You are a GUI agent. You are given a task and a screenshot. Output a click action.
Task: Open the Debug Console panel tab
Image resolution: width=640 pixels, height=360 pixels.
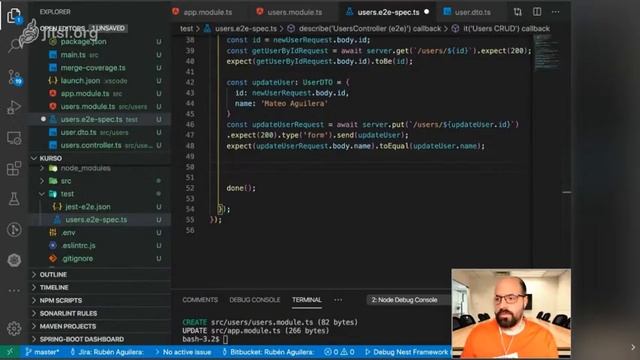[x=255, y=300]
